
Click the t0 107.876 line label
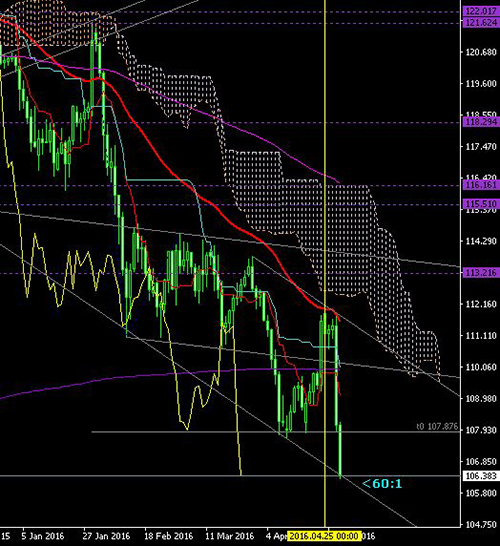pyautogui.click(x=437, y=427)
